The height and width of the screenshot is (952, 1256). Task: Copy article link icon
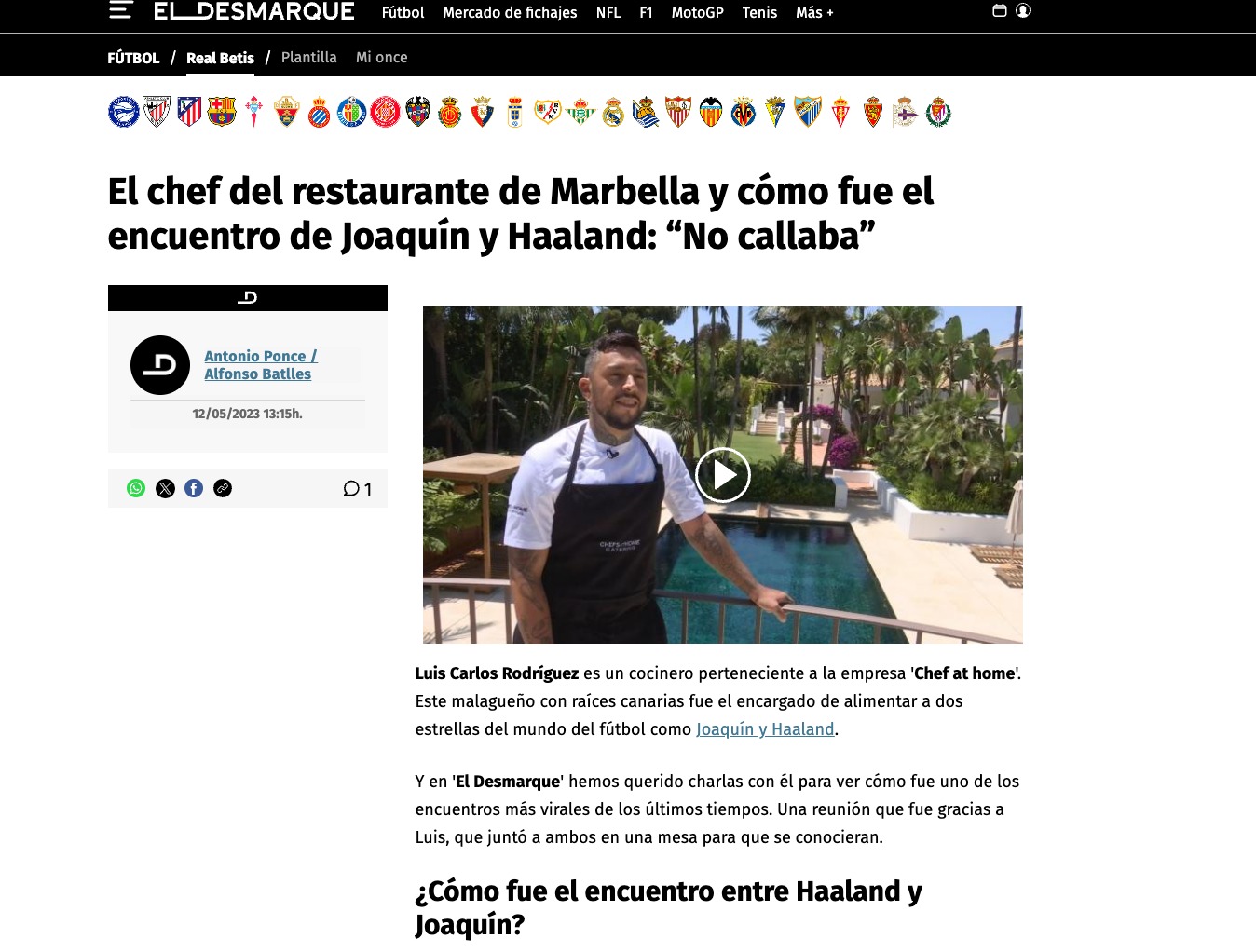pos(223,488)
